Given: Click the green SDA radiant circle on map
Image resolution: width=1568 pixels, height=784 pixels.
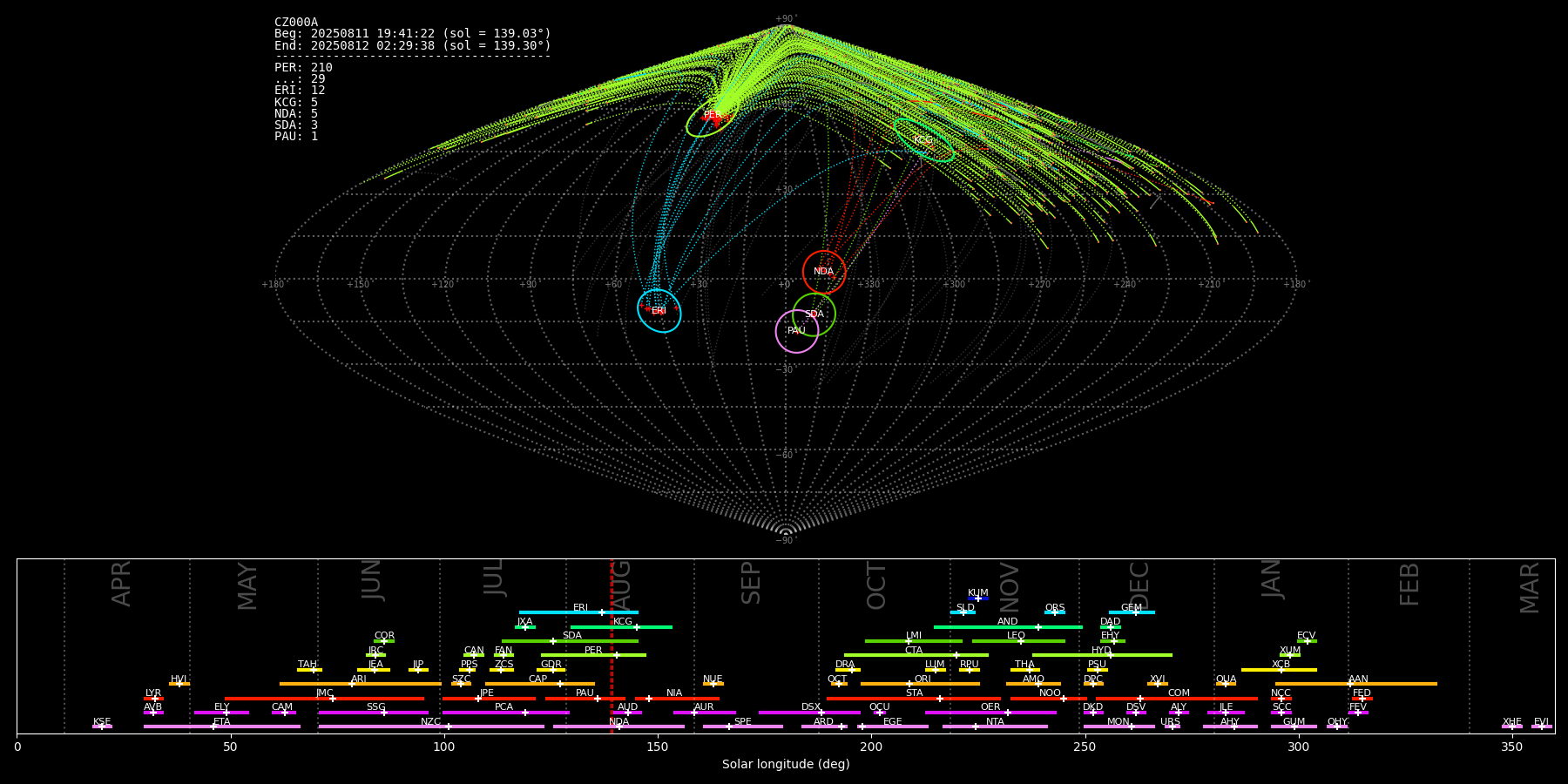Looking at the screenshot, I should click(814, 314).
